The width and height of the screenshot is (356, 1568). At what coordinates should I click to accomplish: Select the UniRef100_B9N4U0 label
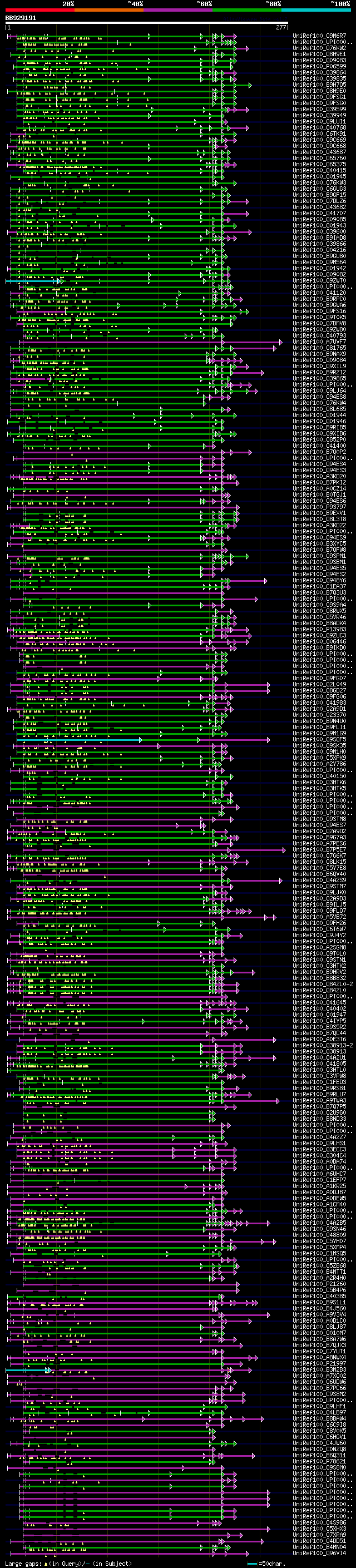pyautogui.click(x=319, y=721)
